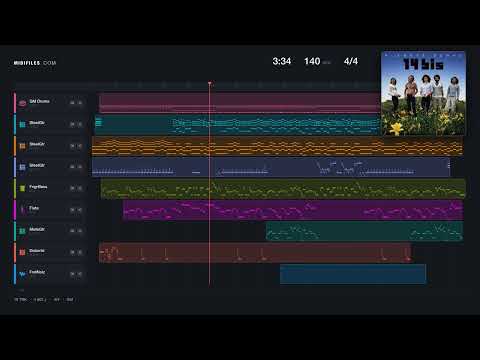480x360 pixels.
Task: Mute the orange SteelGtr track
Action: [x=72, y=146]
